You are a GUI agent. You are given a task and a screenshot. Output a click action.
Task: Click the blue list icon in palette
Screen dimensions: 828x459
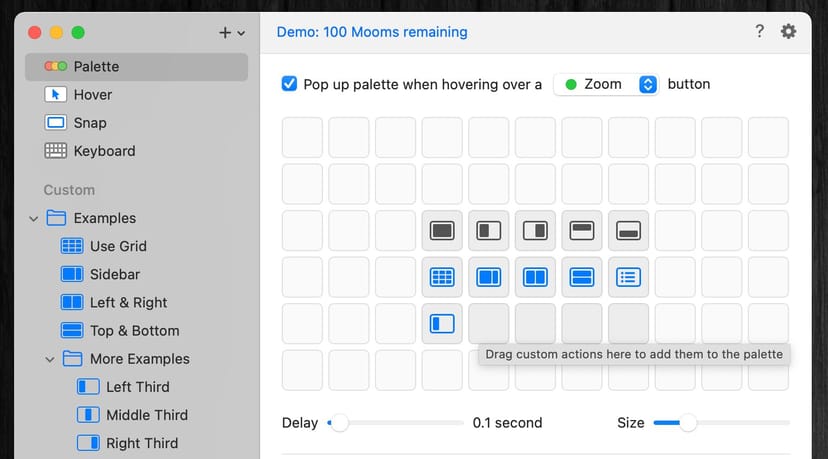point(628,277)
